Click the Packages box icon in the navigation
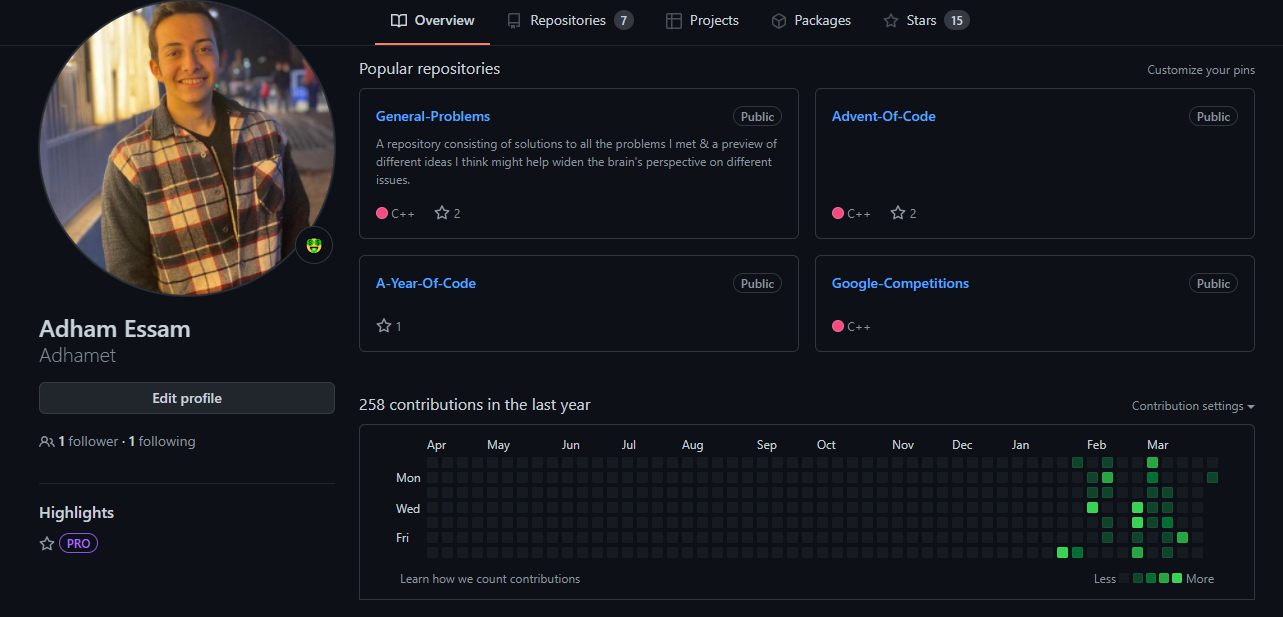Viewport: 1283px width, 617px height. 776,19
